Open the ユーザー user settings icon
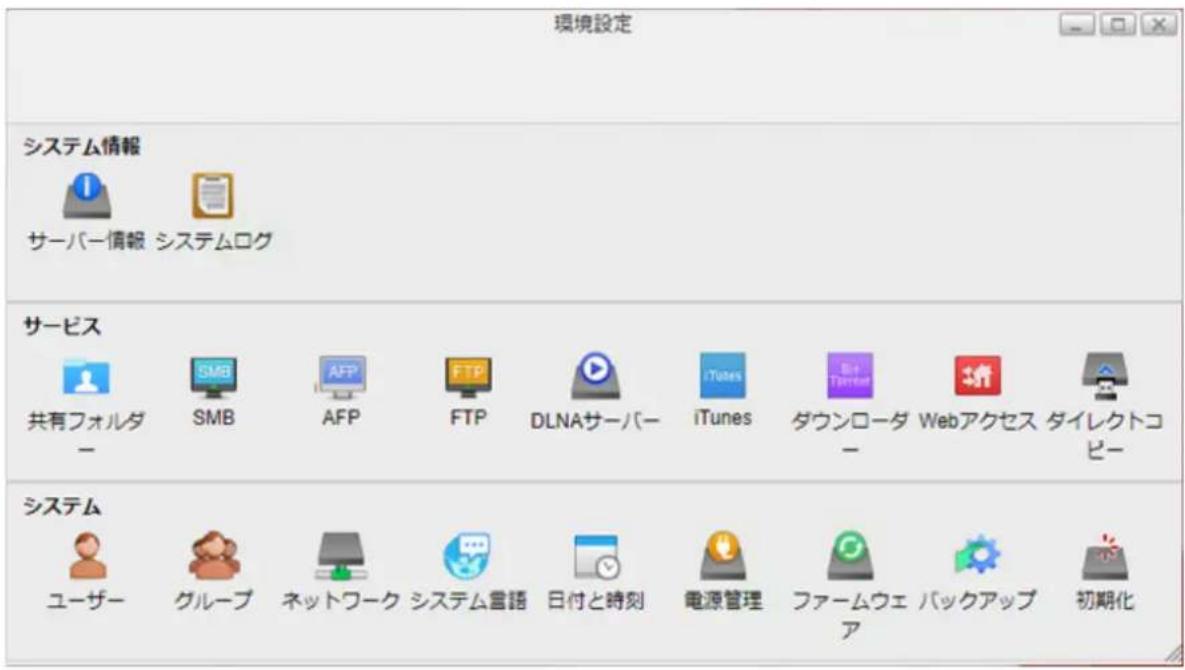Screen dimensions: 1185x670 coord(87,555)
